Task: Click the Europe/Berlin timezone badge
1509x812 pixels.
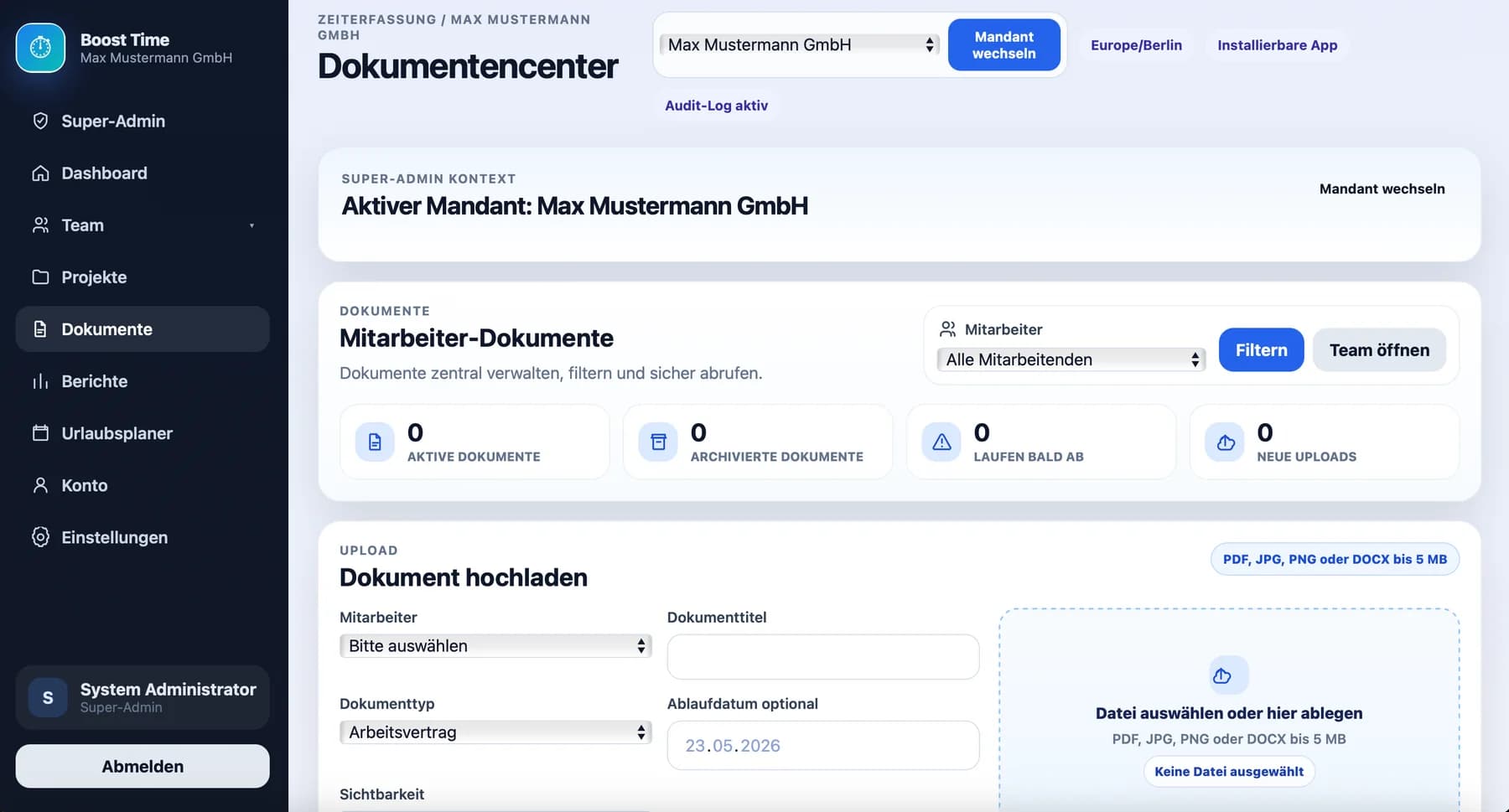Action: pos(1136,44)
